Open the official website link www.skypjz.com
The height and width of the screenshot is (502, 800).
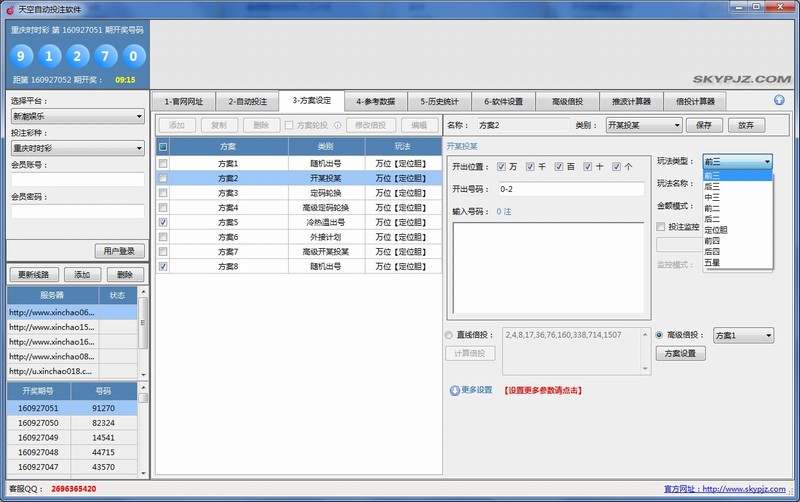point(746,489)
